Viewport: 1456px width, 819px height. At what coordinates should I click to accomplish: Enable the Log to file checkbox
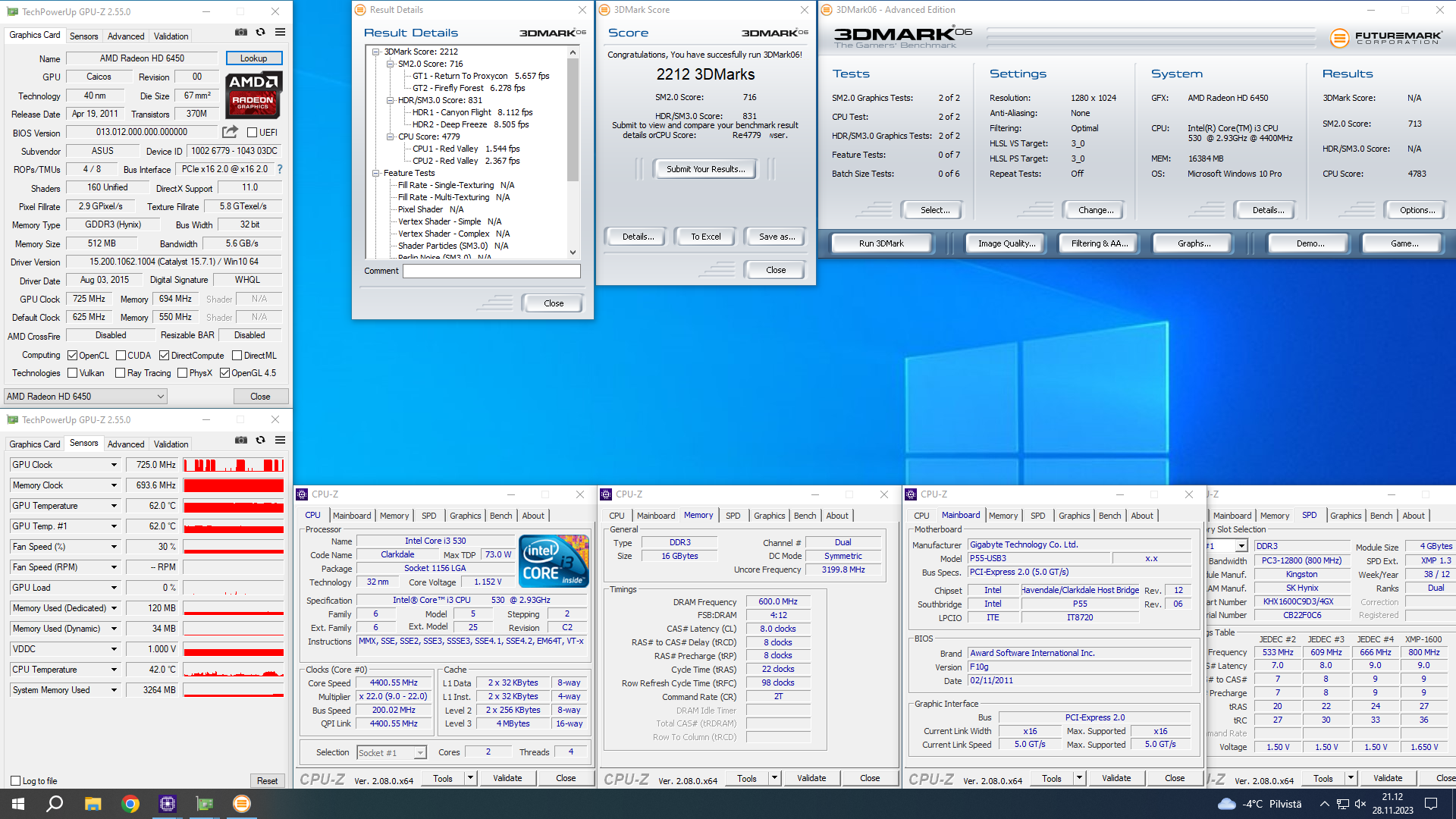[x=15, y=781]
